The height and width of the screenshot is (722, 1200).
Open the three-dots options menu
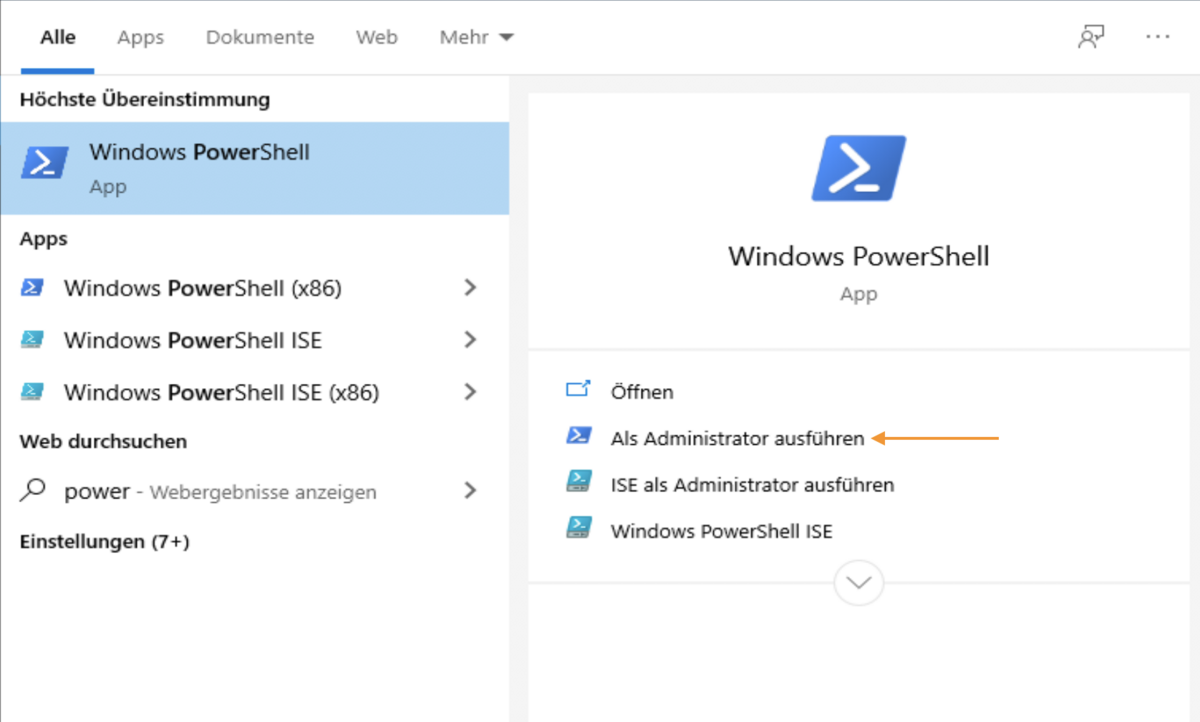[x=1157, y=37]
